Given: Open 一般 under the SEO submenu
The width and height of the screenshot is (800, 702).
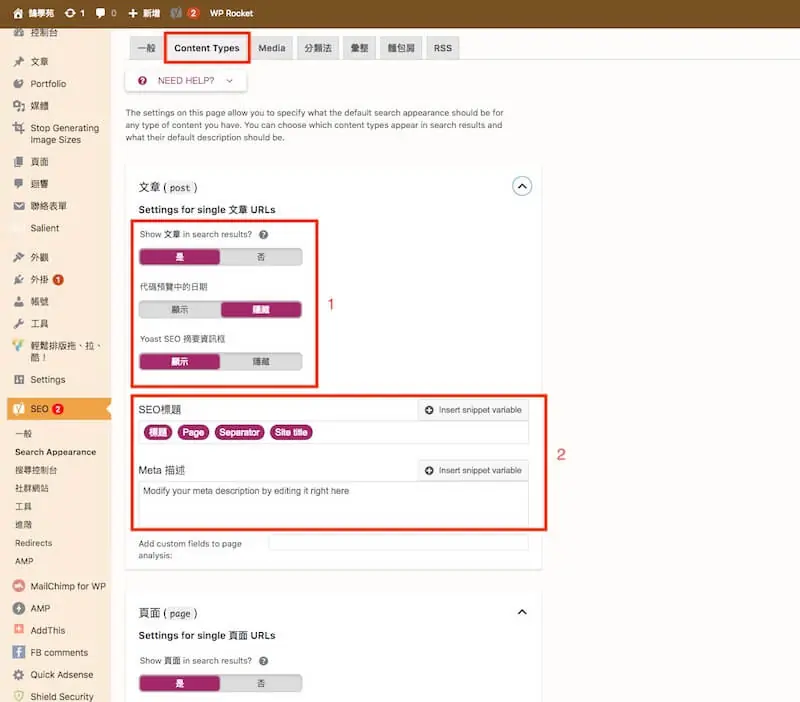Looking at the screenshot, I should pos(23,434).
